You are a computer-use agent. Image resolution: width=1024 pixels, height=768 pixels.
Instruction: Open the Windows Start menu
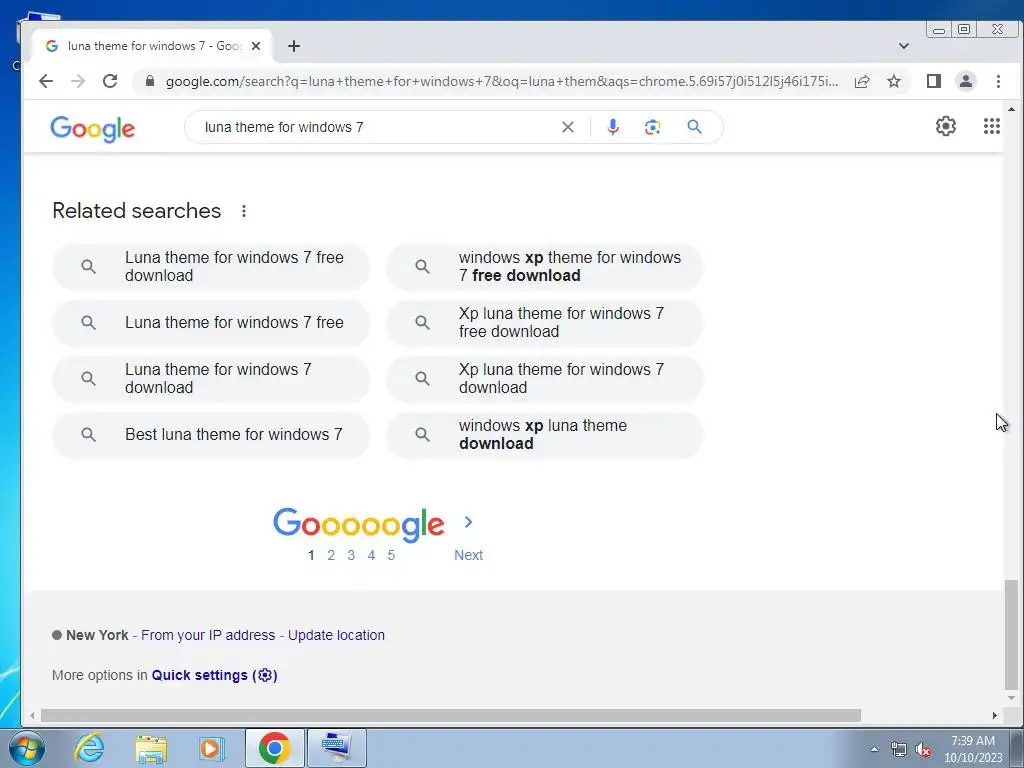point(26,748)
